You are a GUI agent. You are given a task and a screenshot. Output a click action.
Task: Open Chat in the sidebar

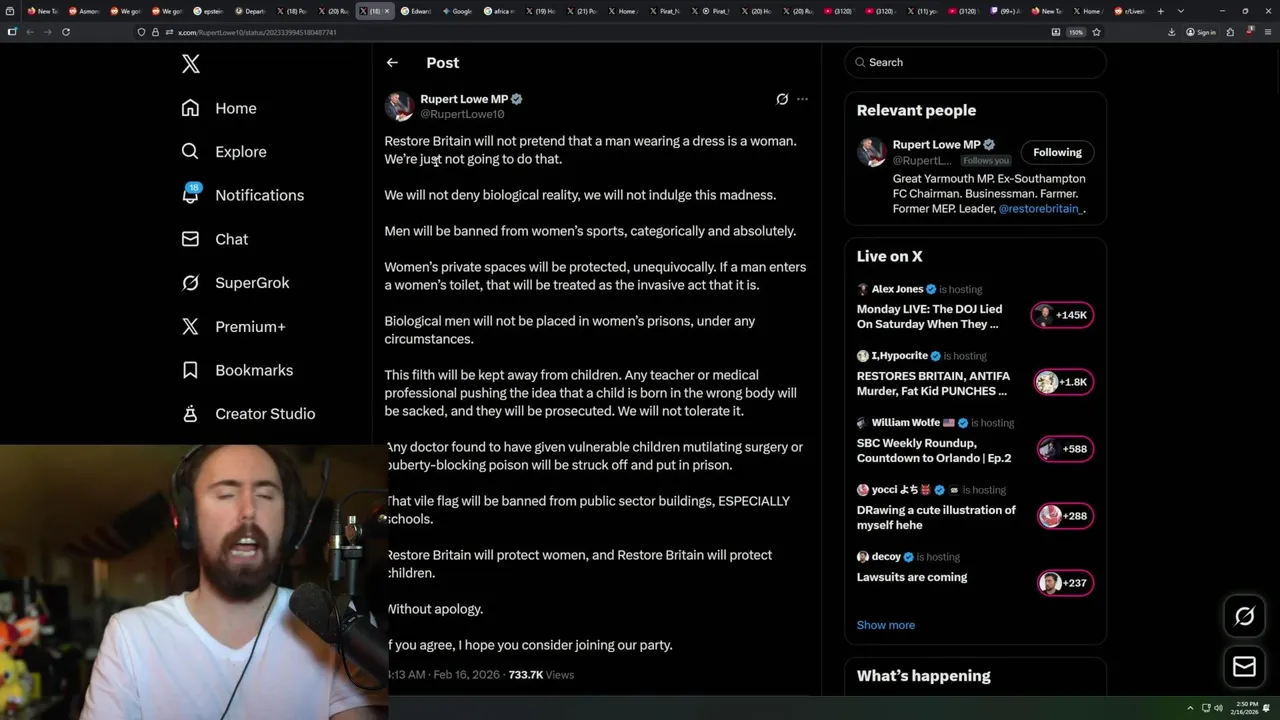click(x=214, y=239)
